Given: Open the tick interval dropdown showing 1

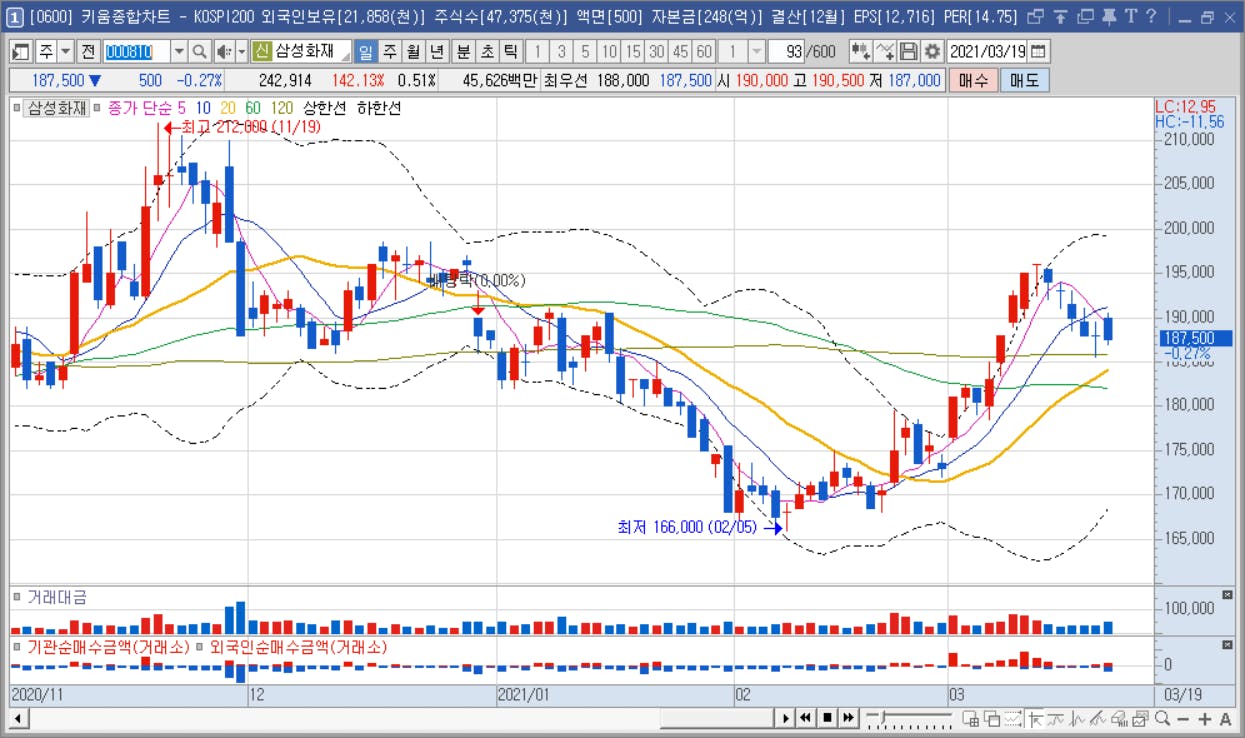Looking at the screenshot, I should pos(756,51).
